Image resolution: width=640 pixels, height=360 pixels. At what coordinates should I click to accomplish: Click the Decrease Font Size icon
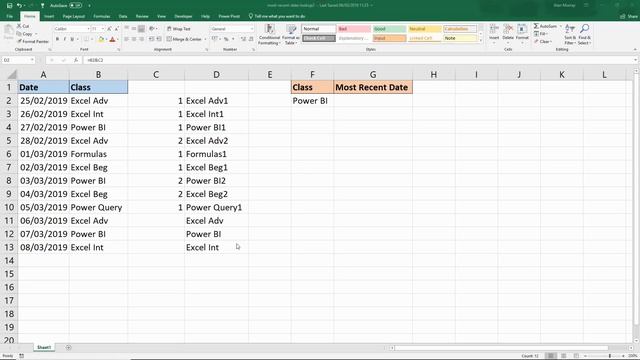point(116,29)
